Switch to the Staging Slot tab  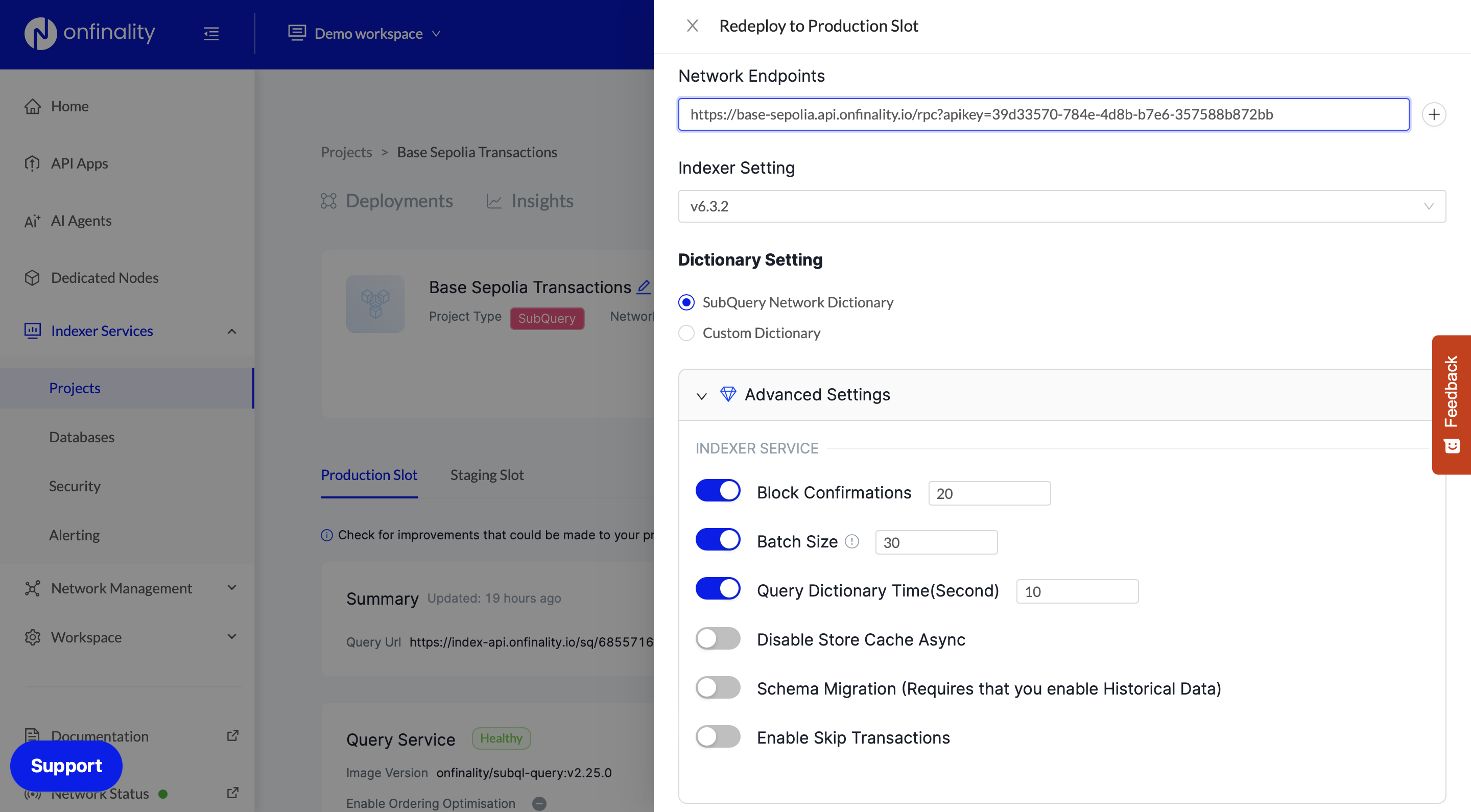(x=487, y=474)
